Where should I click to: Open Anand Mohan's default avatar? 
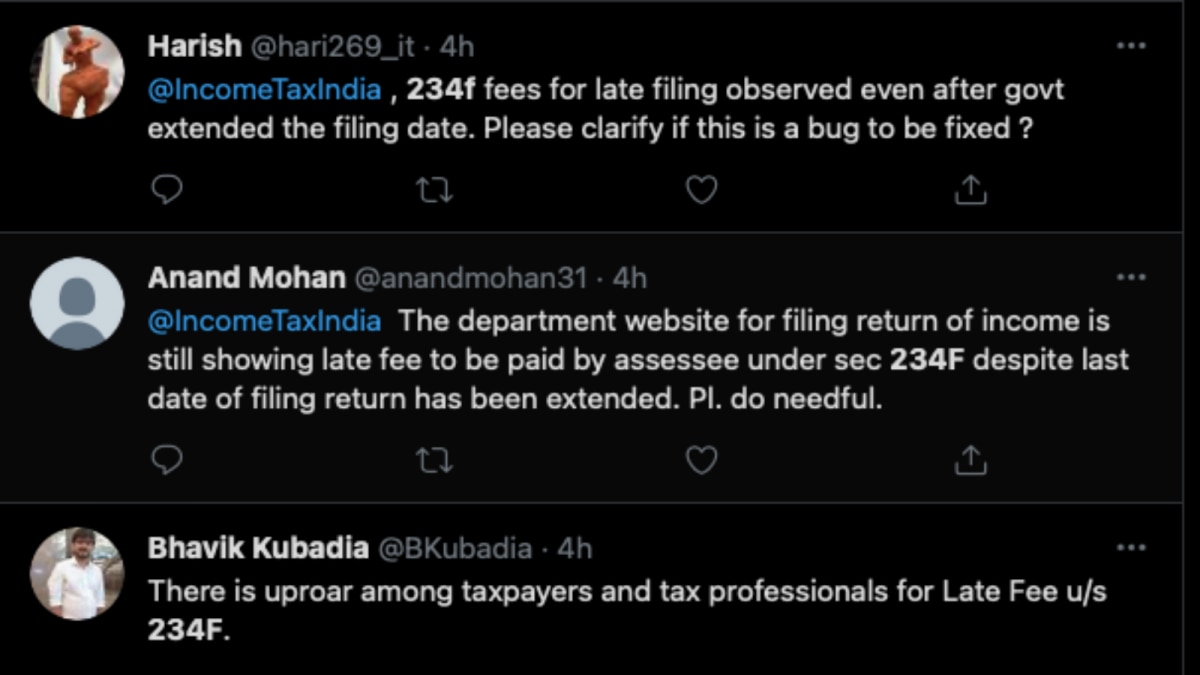77,304
